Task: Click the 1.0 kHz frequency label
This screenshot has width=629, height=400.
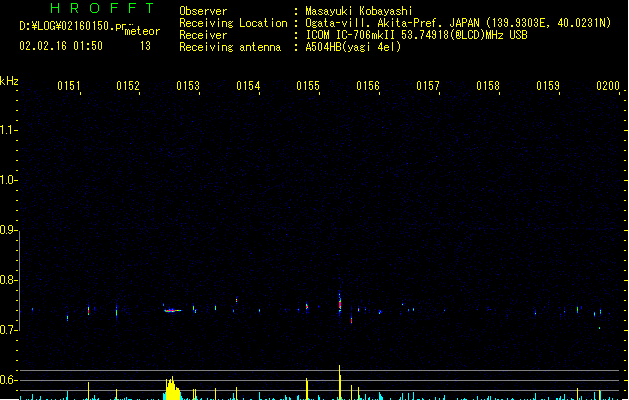Action: pos(8,180)
